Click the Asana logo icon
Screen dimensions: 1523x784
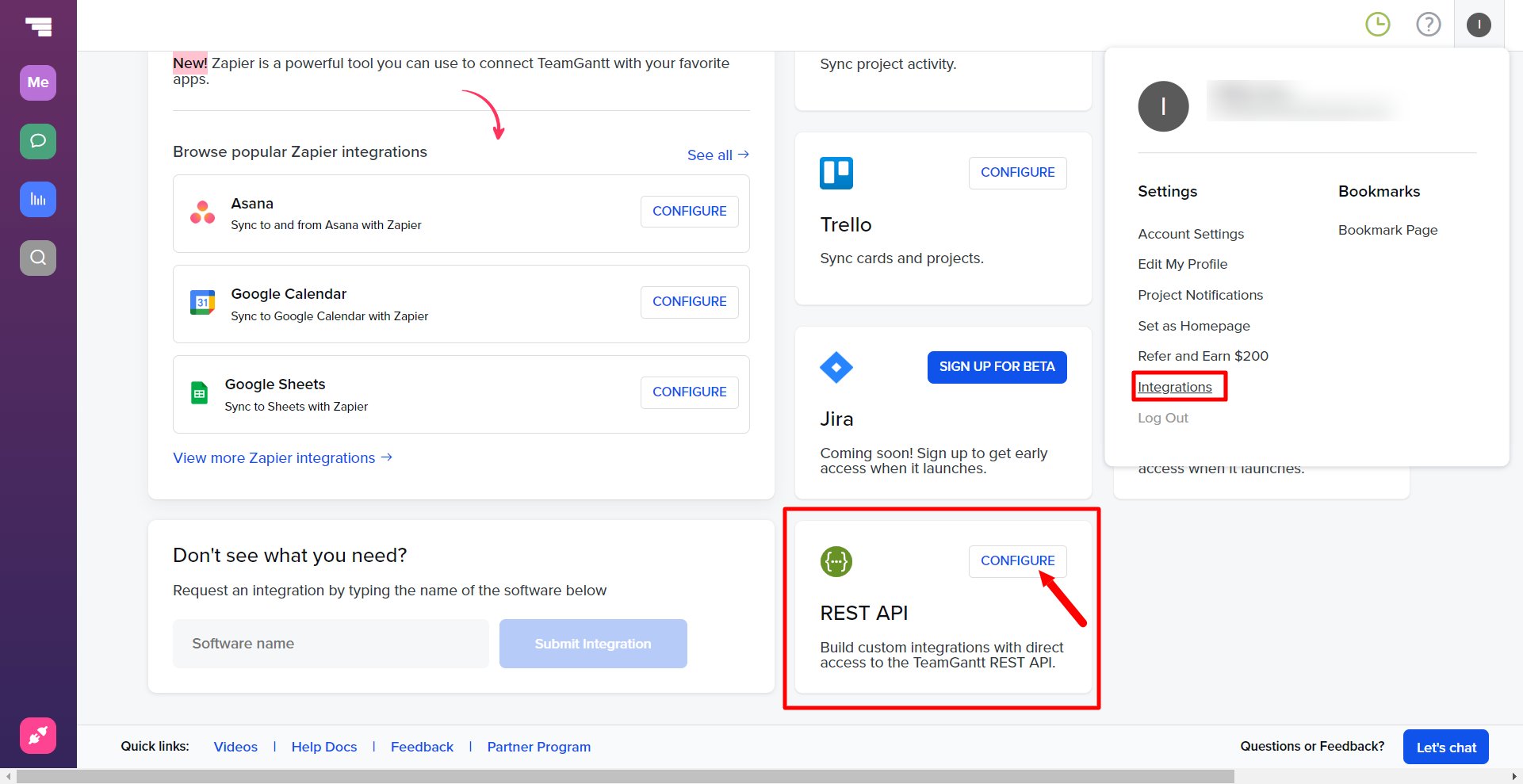tap(202, 212)
